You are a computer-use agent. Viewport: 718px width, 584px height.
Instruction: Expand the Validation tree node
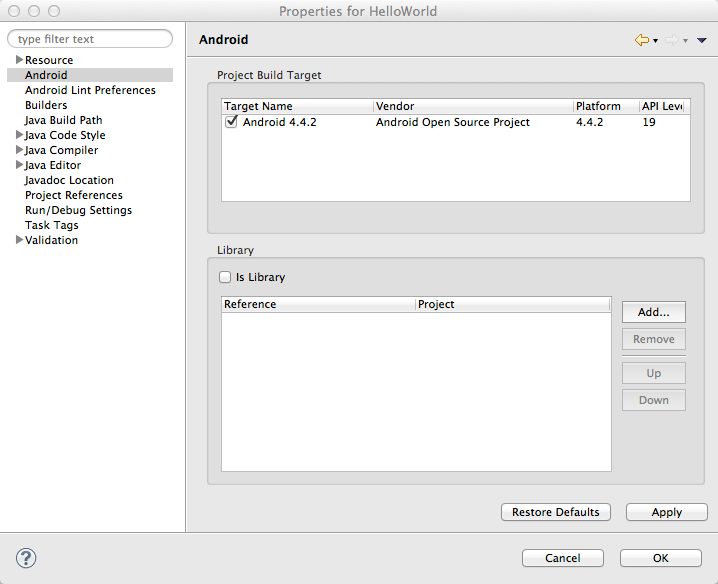(x=19, y=240)
